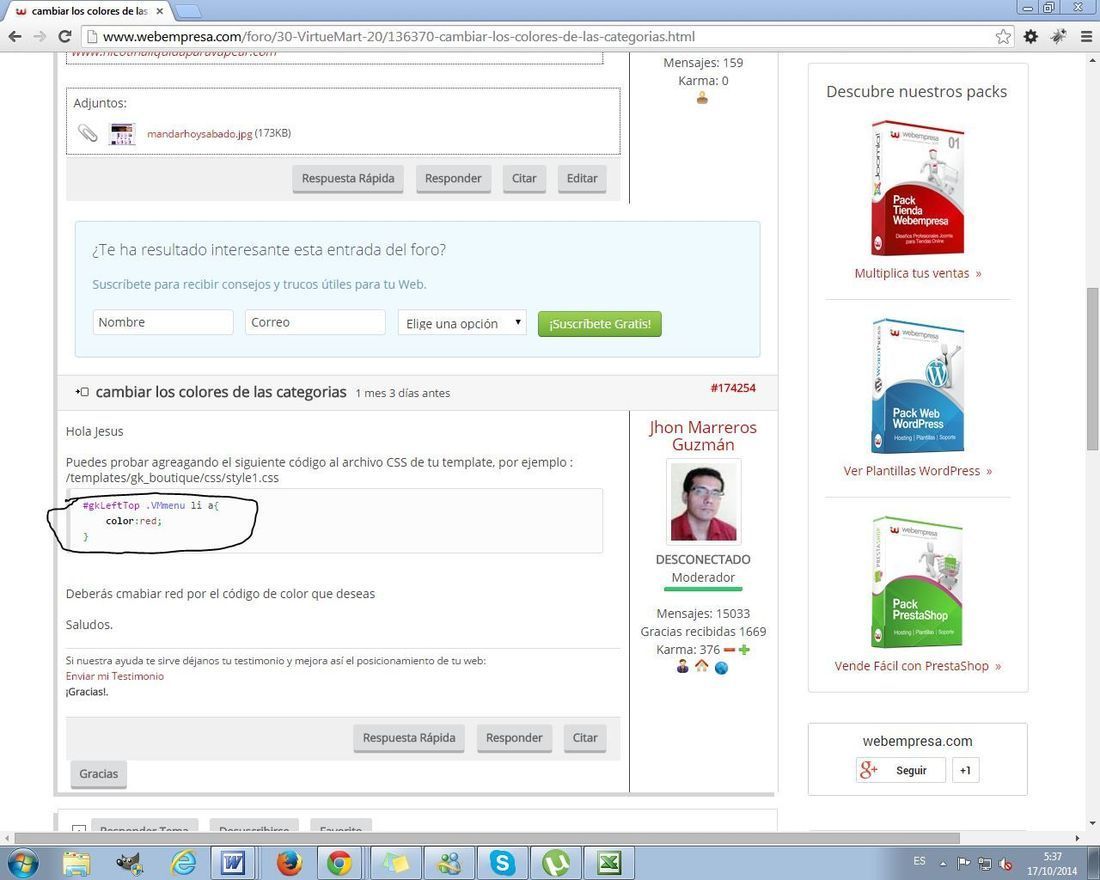This screenshot has width=1100, height=880.
Task: Click 'Ver Plantillas WordPress »' link
Action: 918,471
